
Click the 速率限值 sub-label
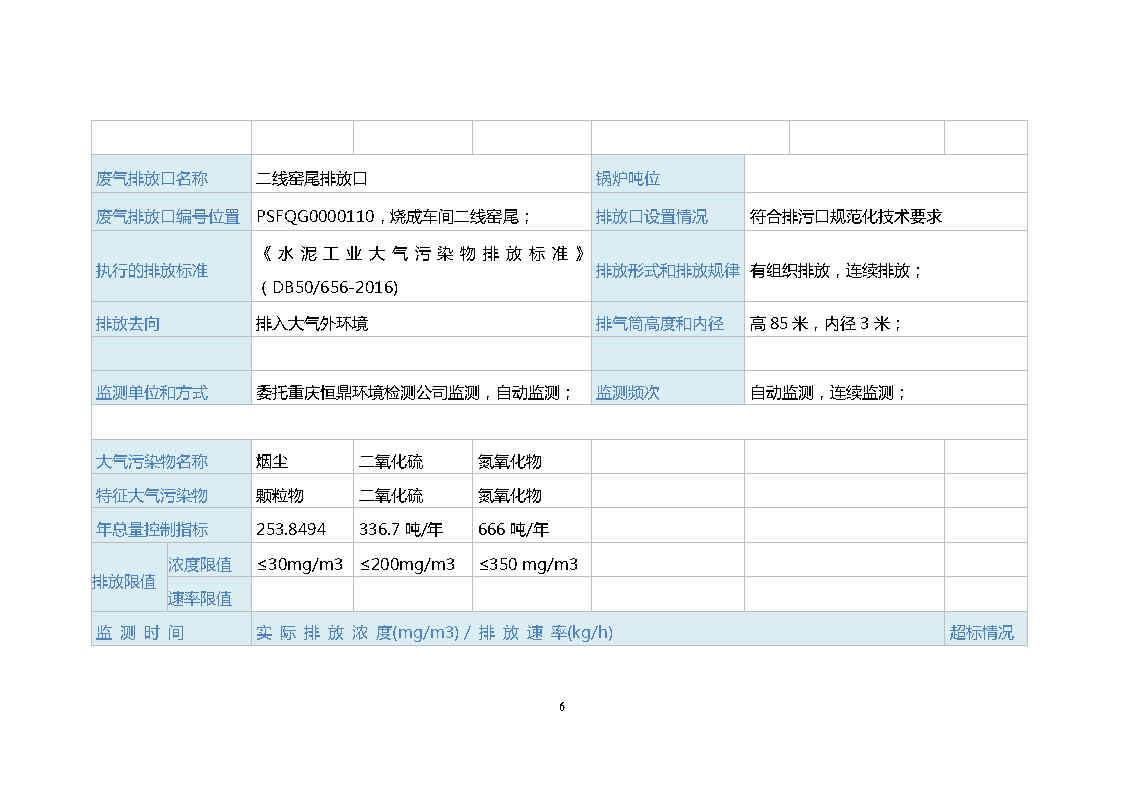[200, 599]
